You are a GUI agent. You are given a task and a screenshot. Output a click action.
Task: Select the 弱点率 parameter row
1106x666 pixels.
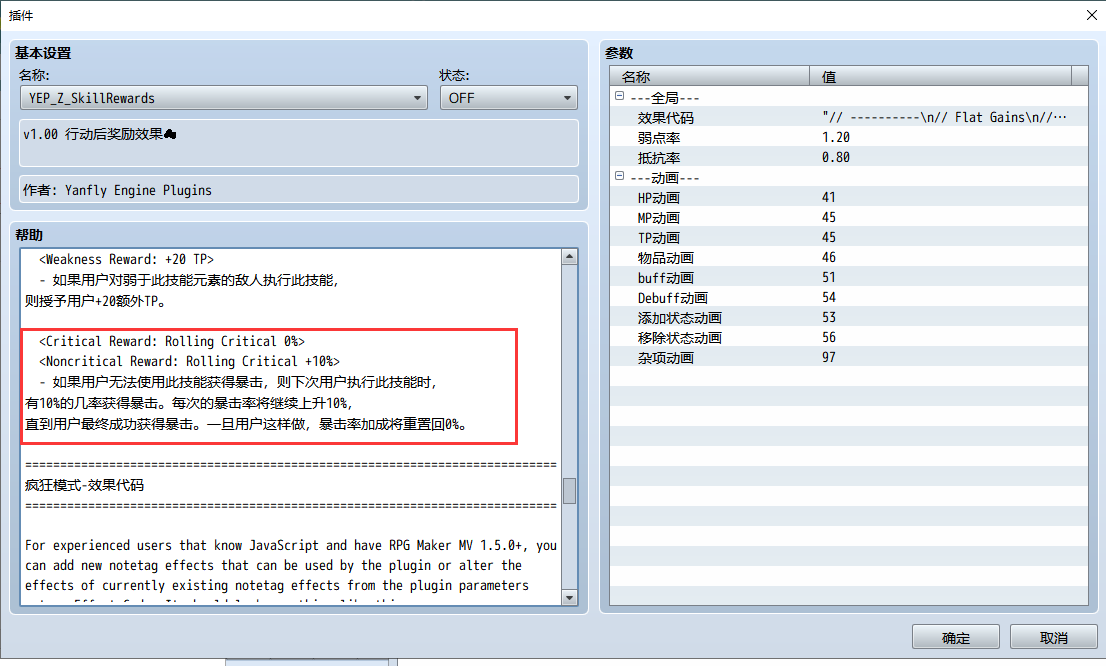pyautogui.click(x=849, y=138)
